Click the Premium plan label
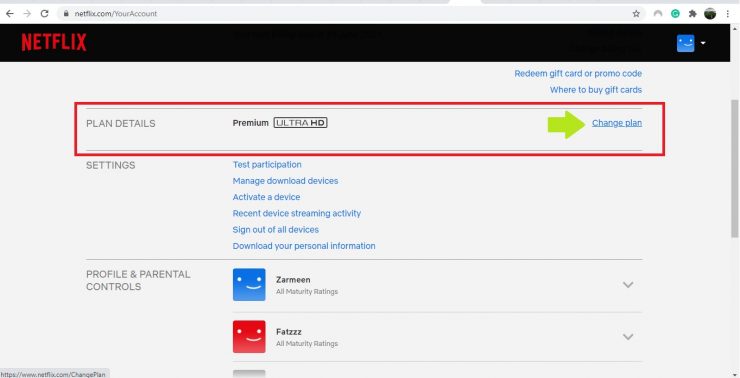 (x=251, y=123)
